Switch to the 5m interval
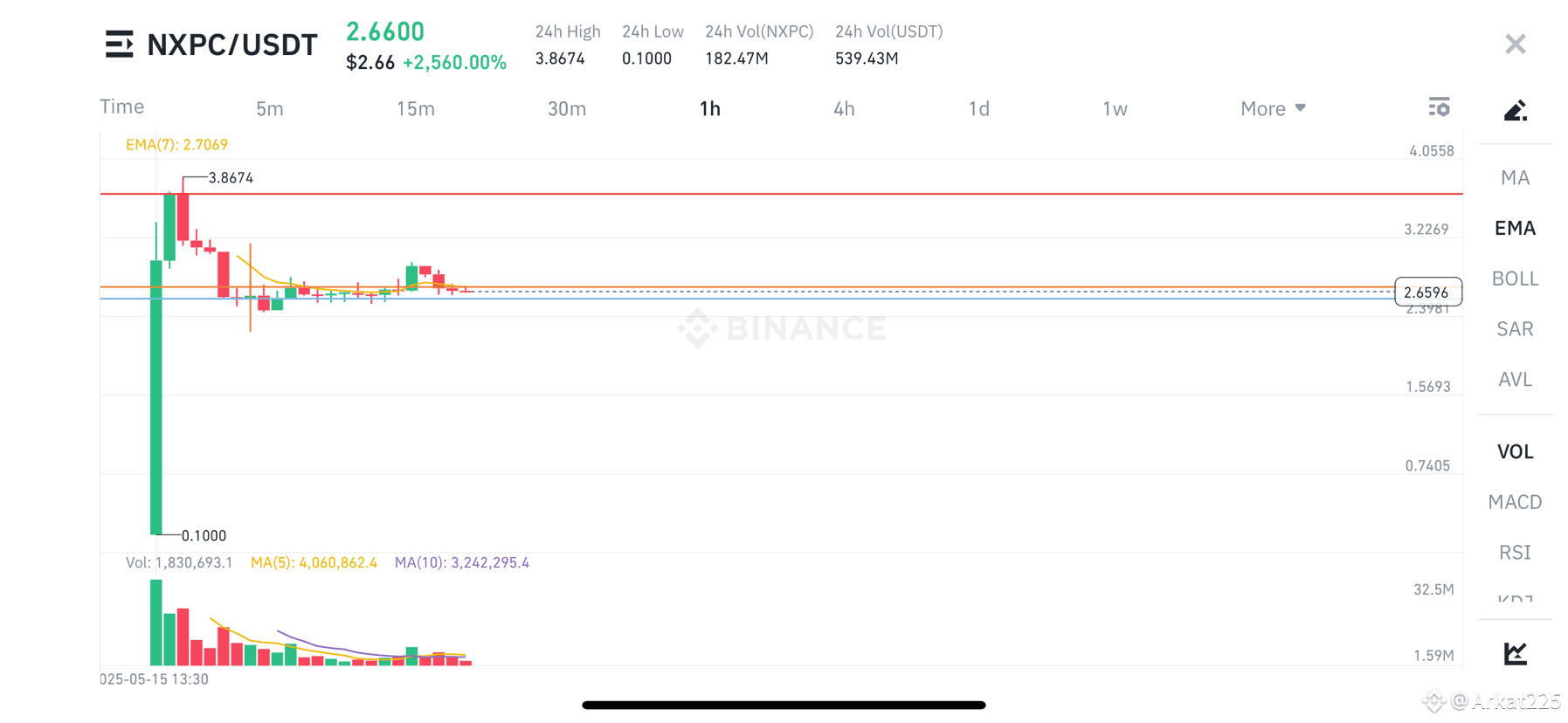Screen dimensions: 1568x723 tap(270, 108)
